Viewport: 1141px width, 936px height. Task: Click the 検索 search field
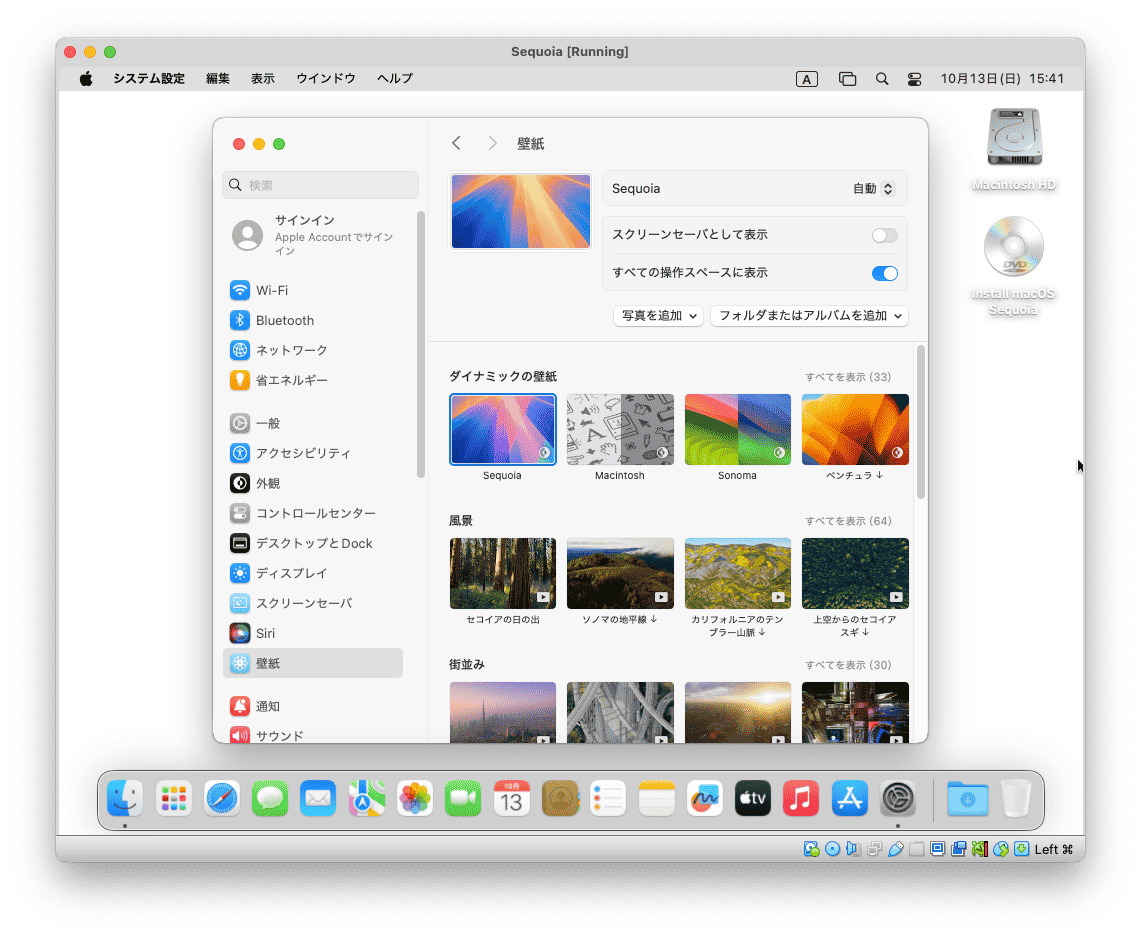click(321, 185)
